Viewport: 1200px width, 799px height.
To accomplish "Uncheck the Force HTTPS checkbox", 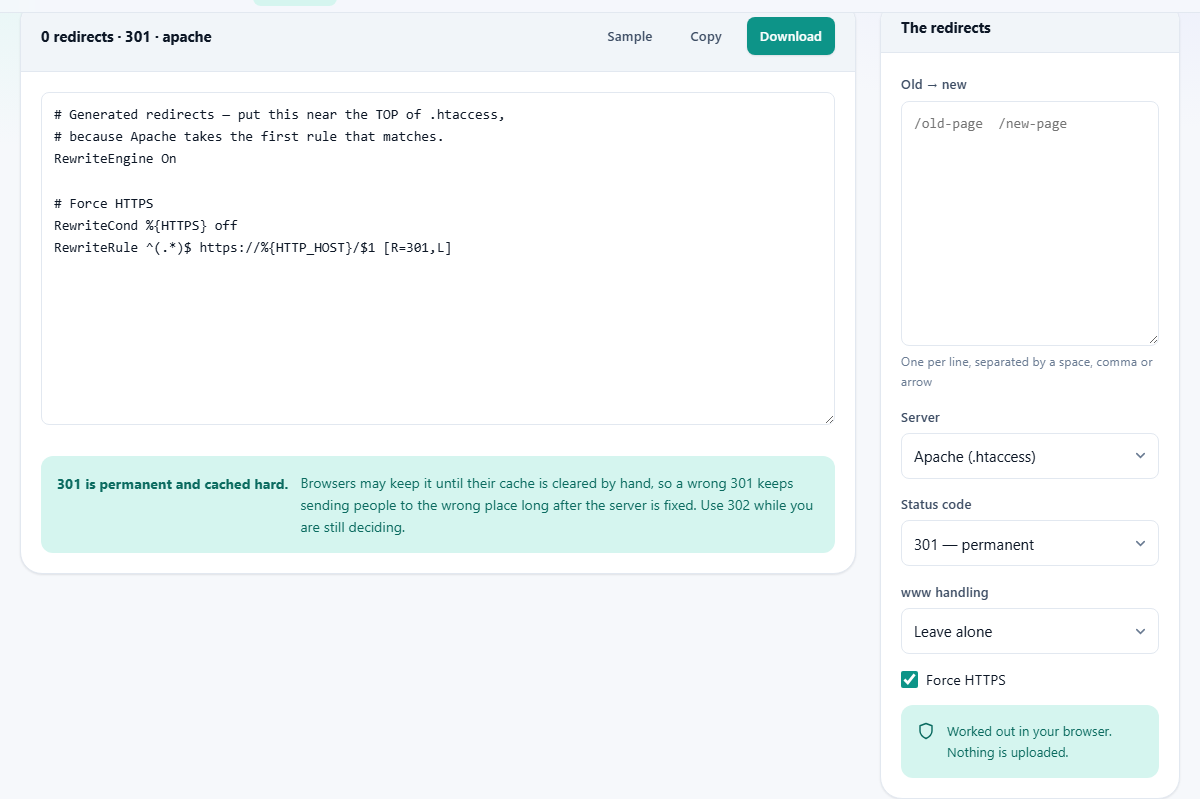I will click(910, 680).
